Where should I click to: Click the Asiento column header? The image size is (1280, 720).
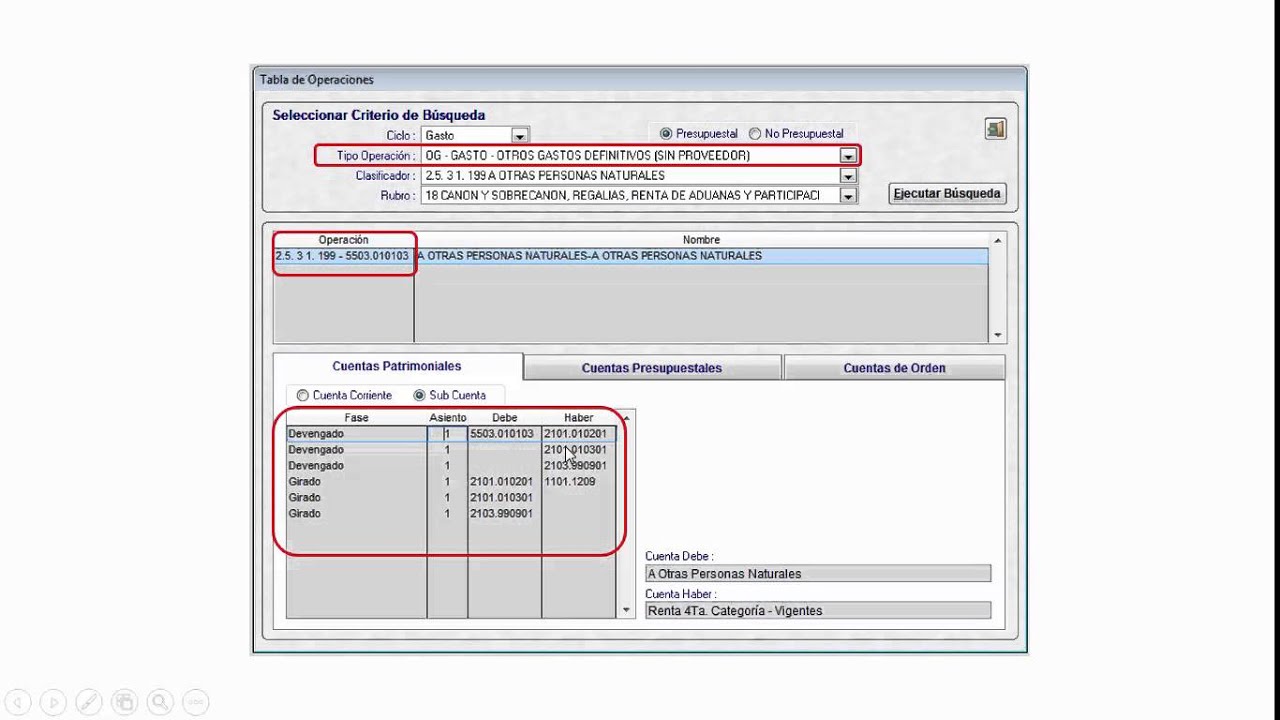coord(448,418)
